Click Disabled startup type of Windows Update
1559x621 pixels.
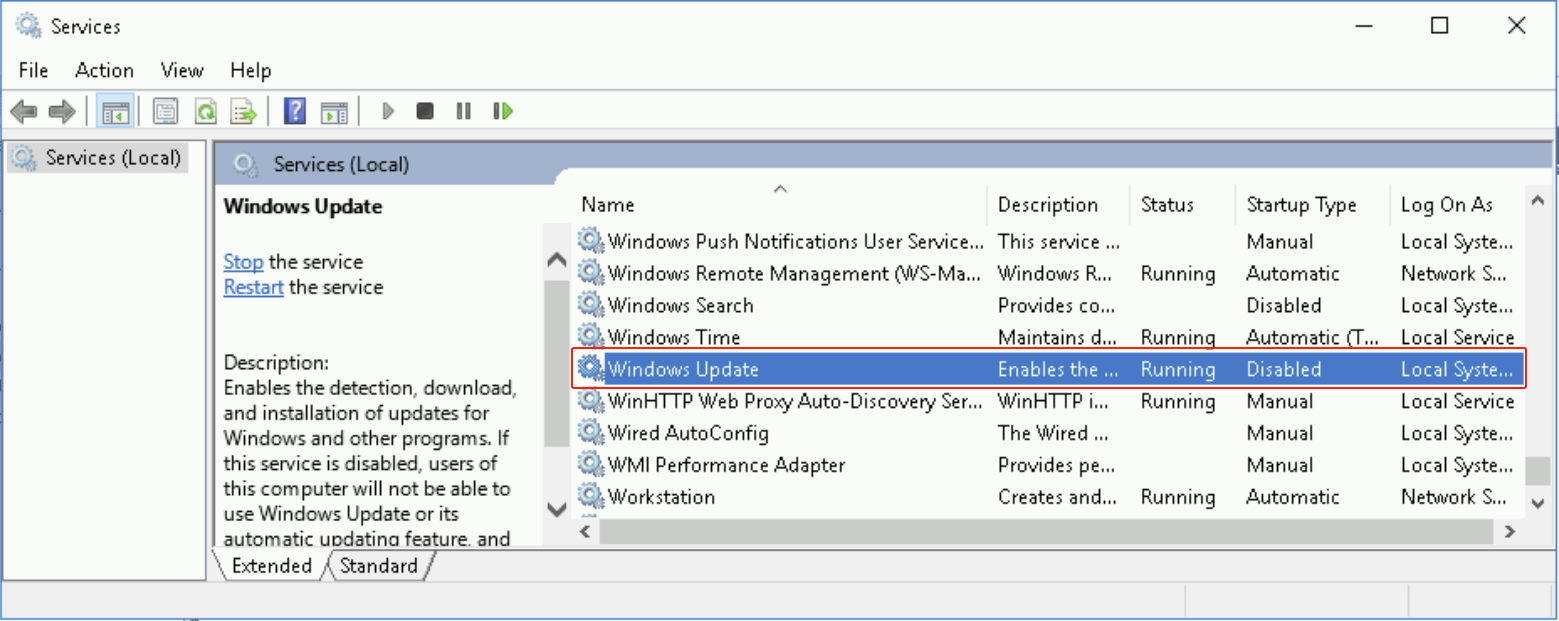pos(1284,369)
